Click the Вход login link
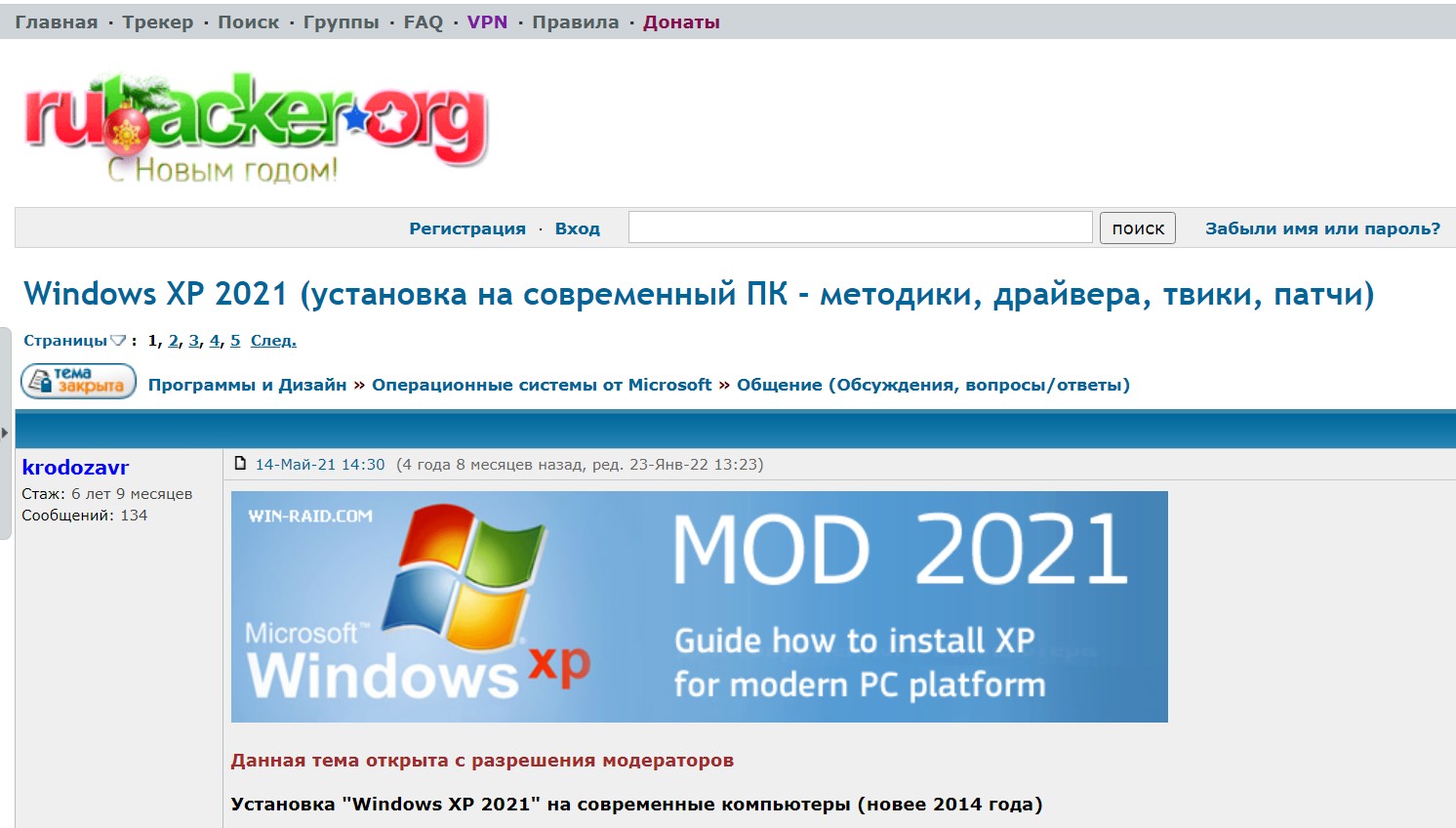1456x828 pixels. [x=578, y=228]
